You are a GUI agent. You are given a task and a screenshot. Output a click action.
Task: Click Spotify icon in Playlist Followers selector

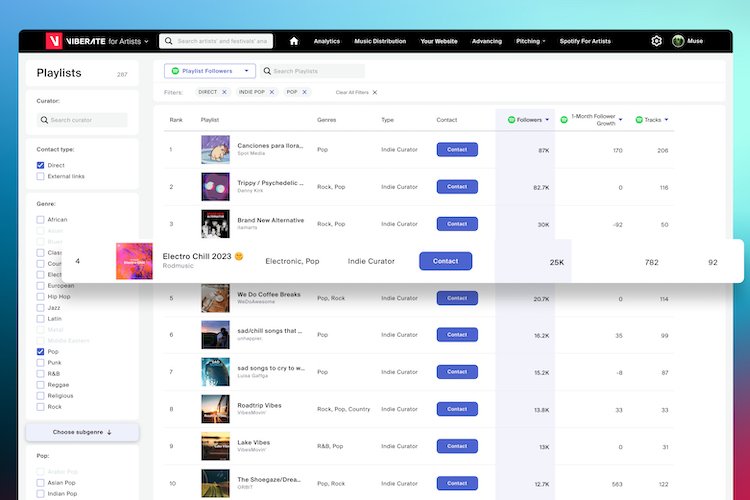point(176,71)
